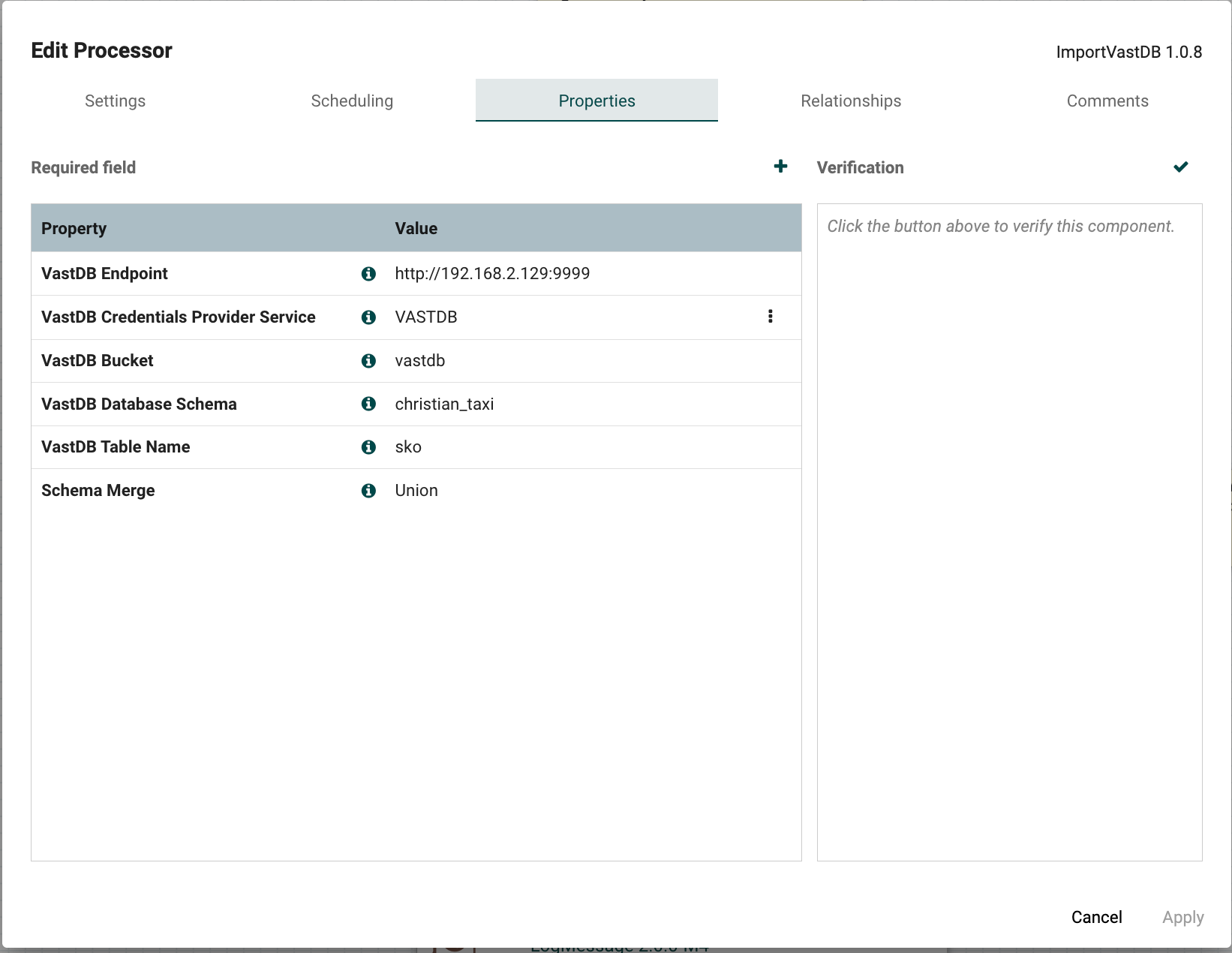
Task: Switch to the Settings tab
Action: pos(115,101)
